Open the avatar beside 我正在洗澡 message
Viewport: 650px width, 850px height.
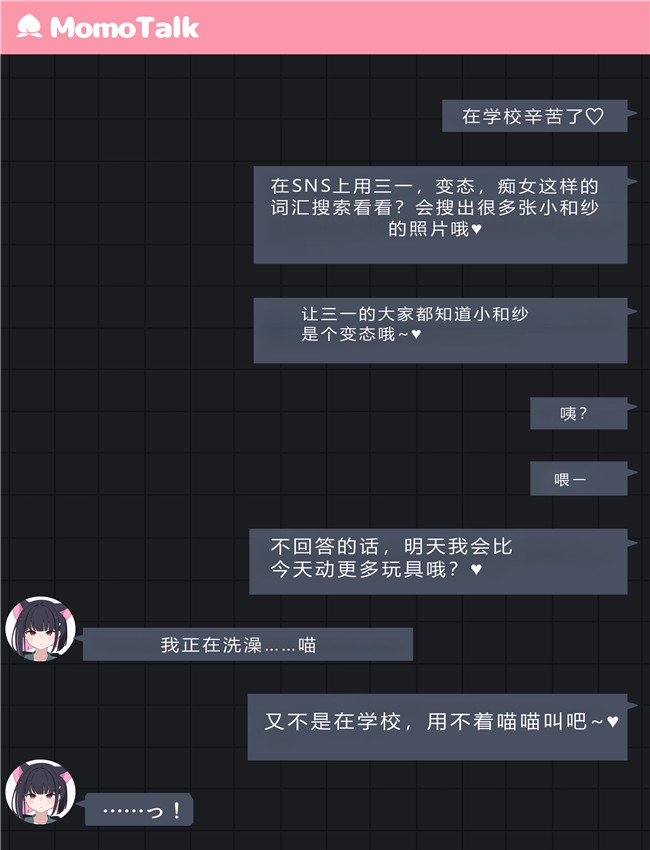pos(41,629)
